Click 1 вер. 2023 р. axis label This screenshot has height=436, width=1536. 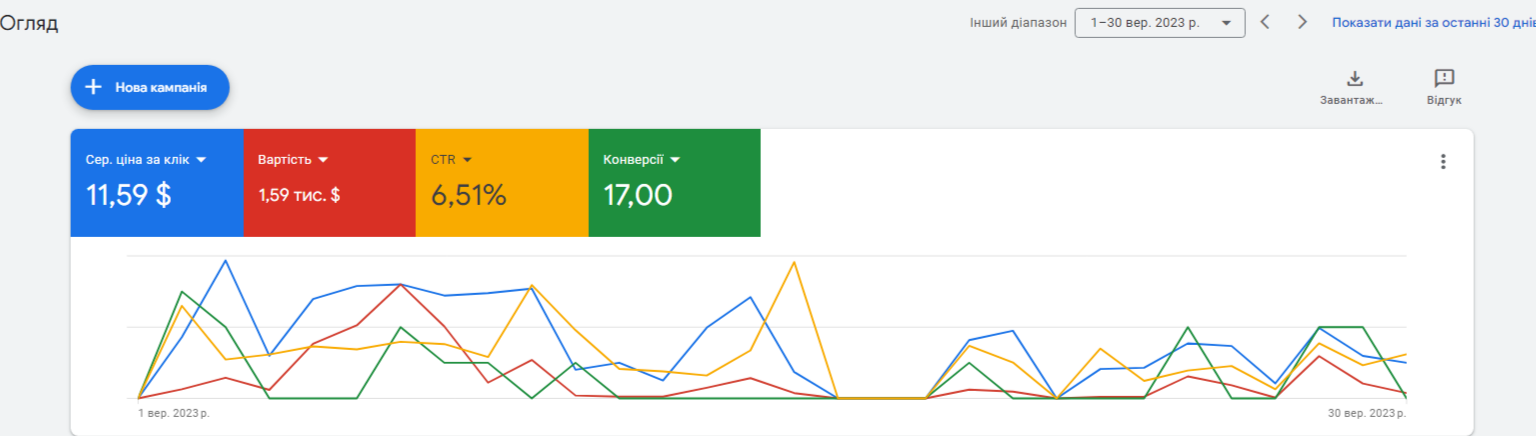174,412
